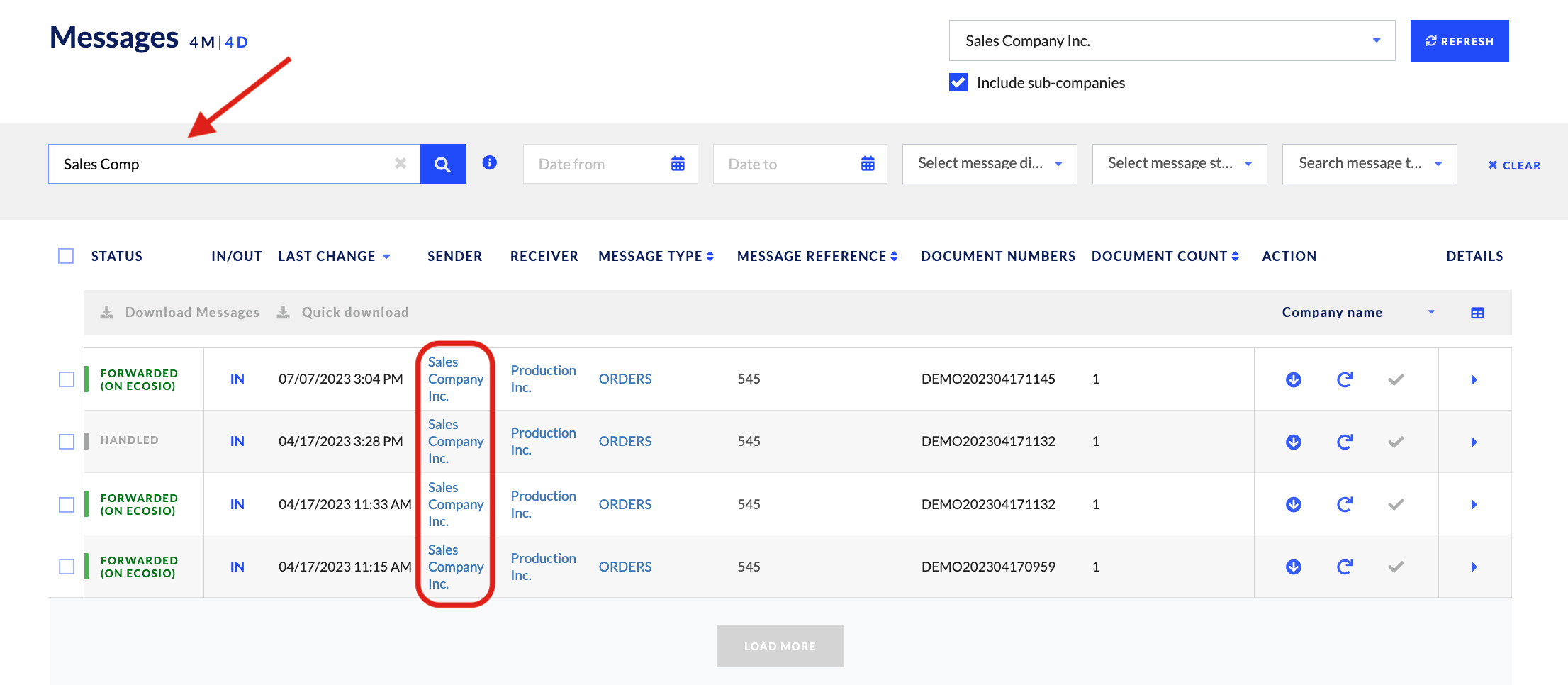Expand details for message 04/17/2023 3:28 PM
Screen dimensions: 1568x685
click(x=1474, y=442)
